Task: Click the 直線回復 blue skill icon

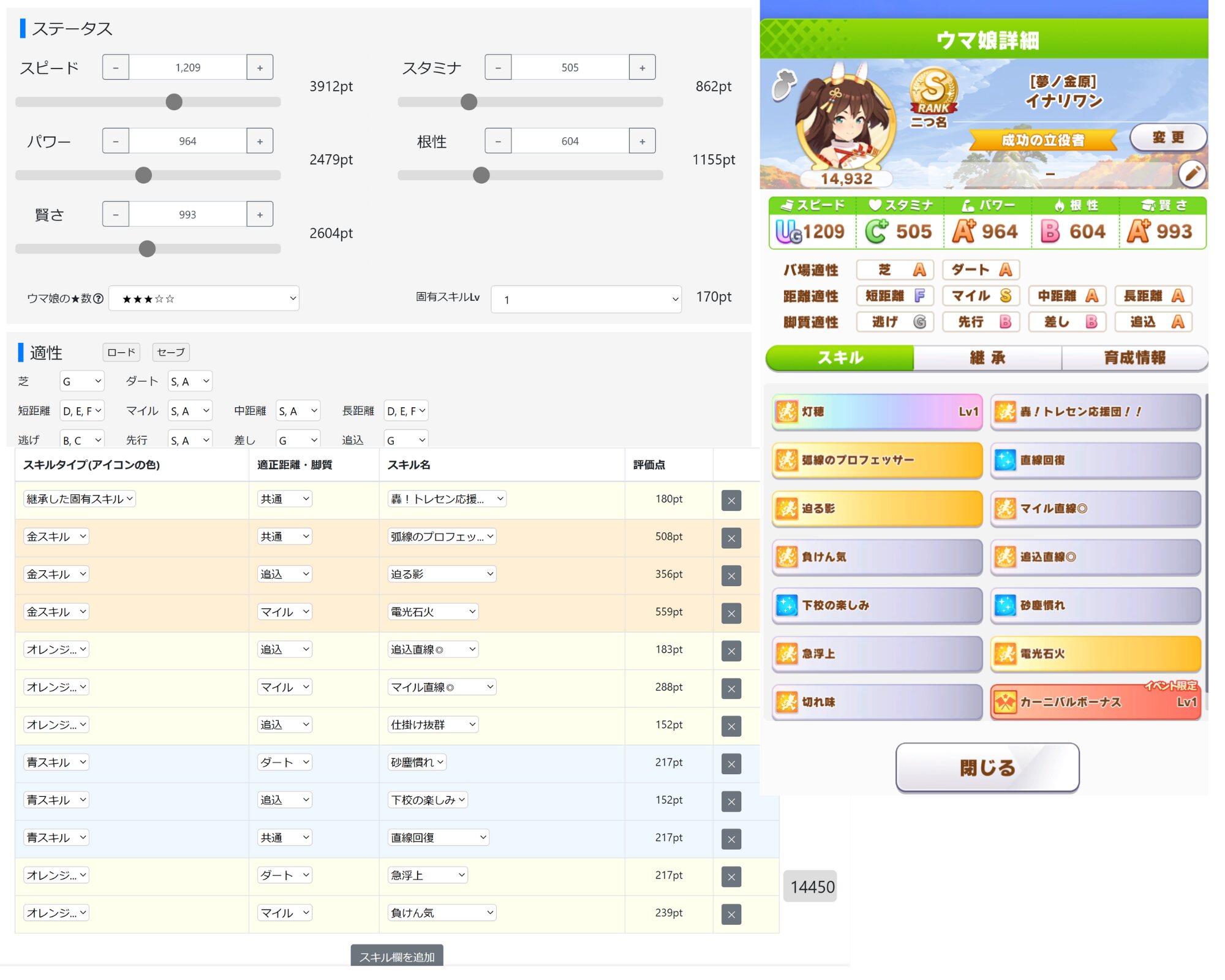Action: coord(1005,460)
